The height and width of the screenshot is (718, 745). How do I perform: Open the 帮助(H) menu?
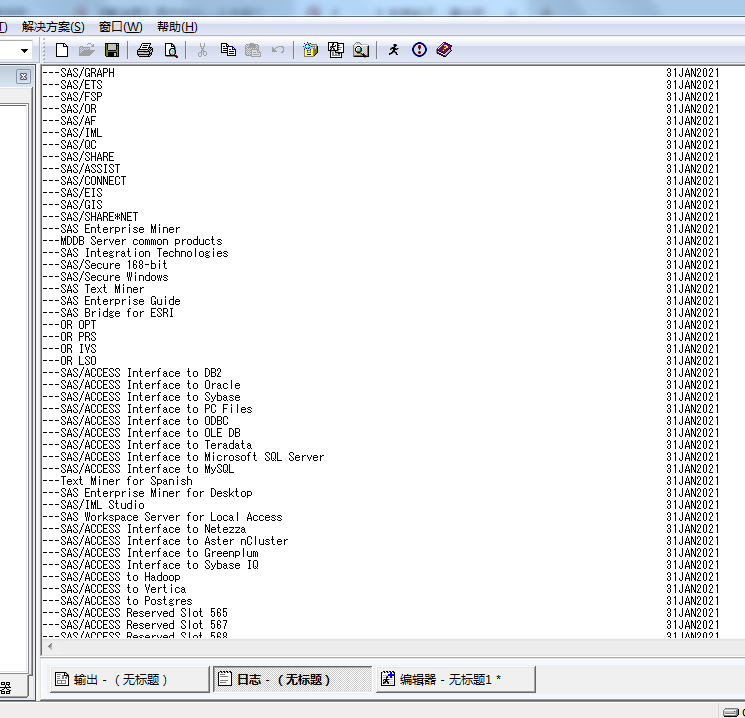[177, 27]
